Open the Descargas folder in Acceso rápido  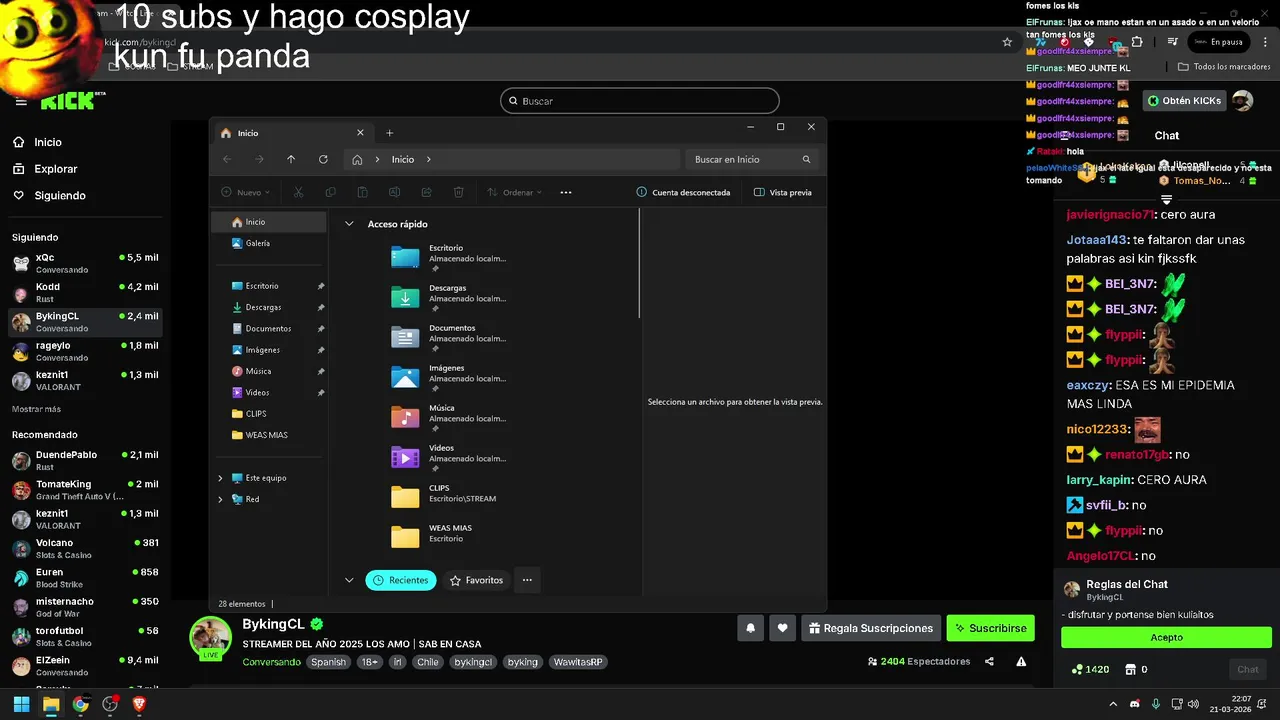coord(448,296)
